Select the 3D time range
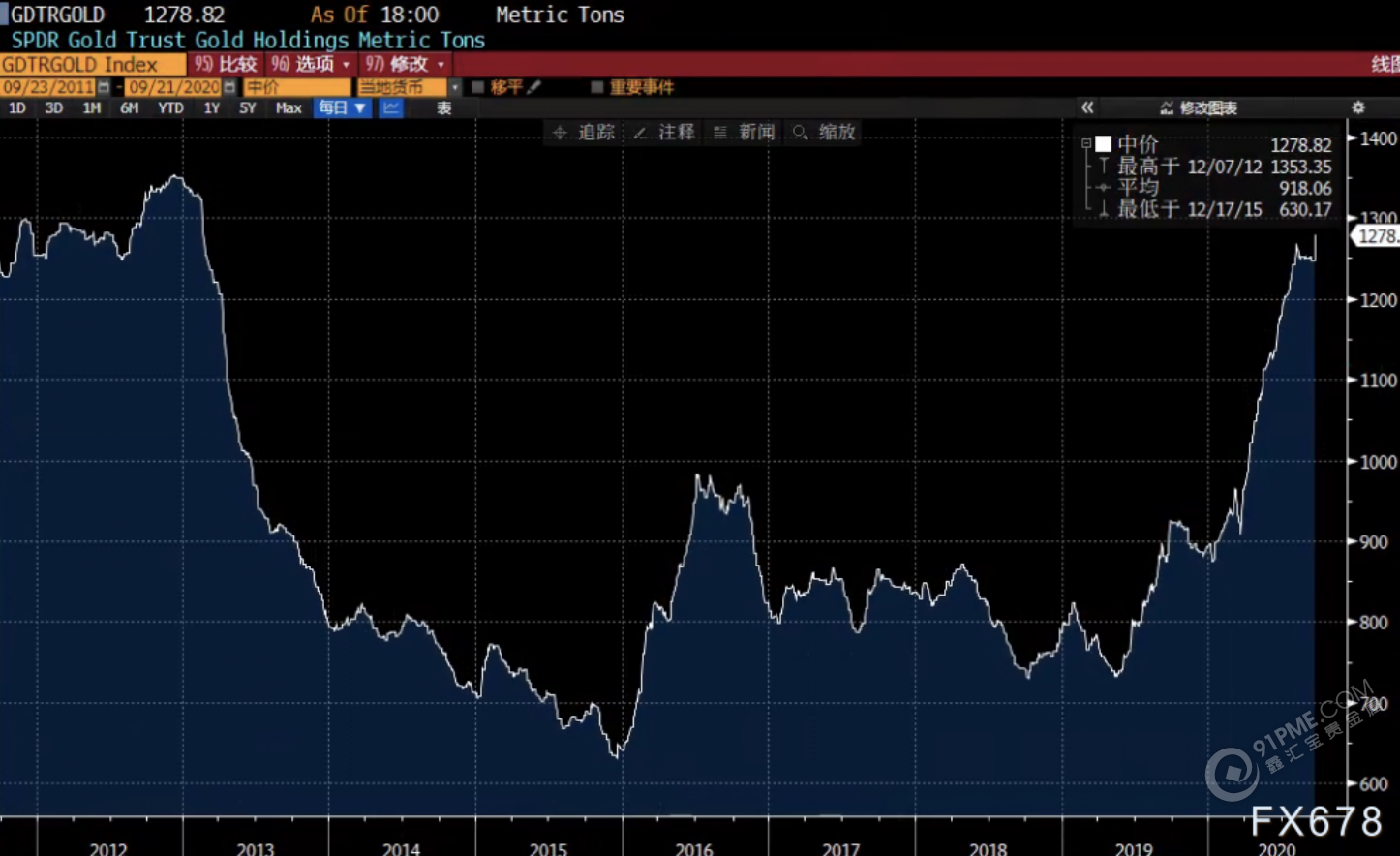 (54, 107)
